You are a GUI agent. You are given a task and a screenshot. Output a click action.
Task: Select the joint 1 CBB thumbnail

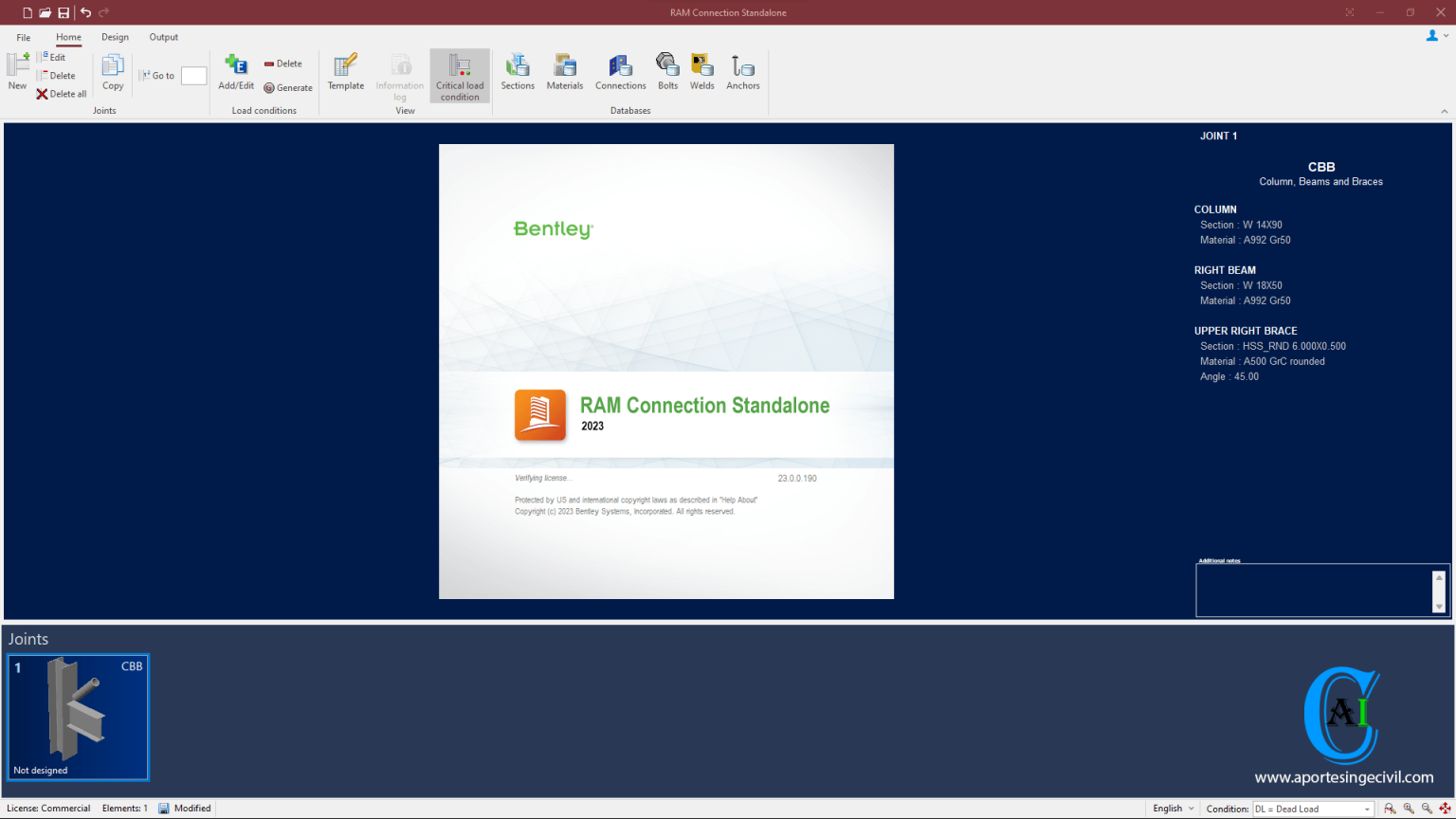[79, 718]
